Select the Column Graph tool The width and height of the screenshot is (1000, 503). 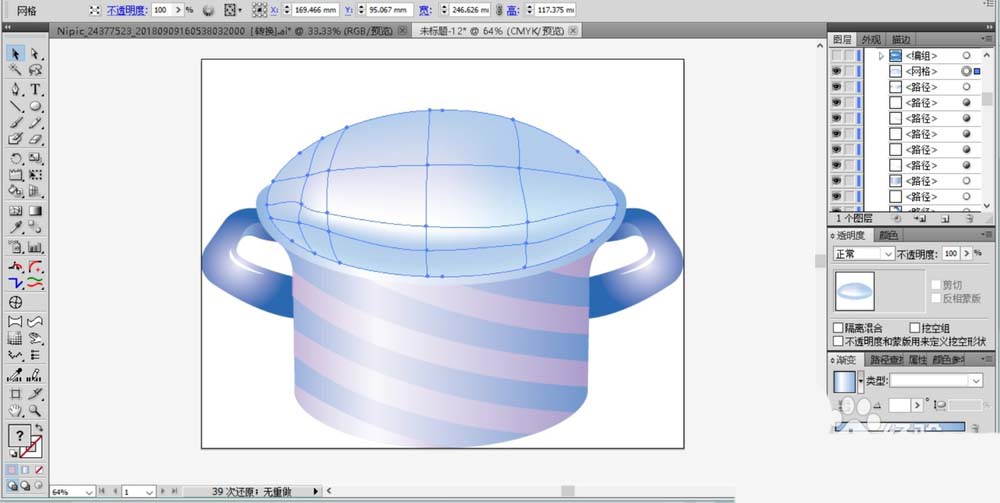[35, 247]
